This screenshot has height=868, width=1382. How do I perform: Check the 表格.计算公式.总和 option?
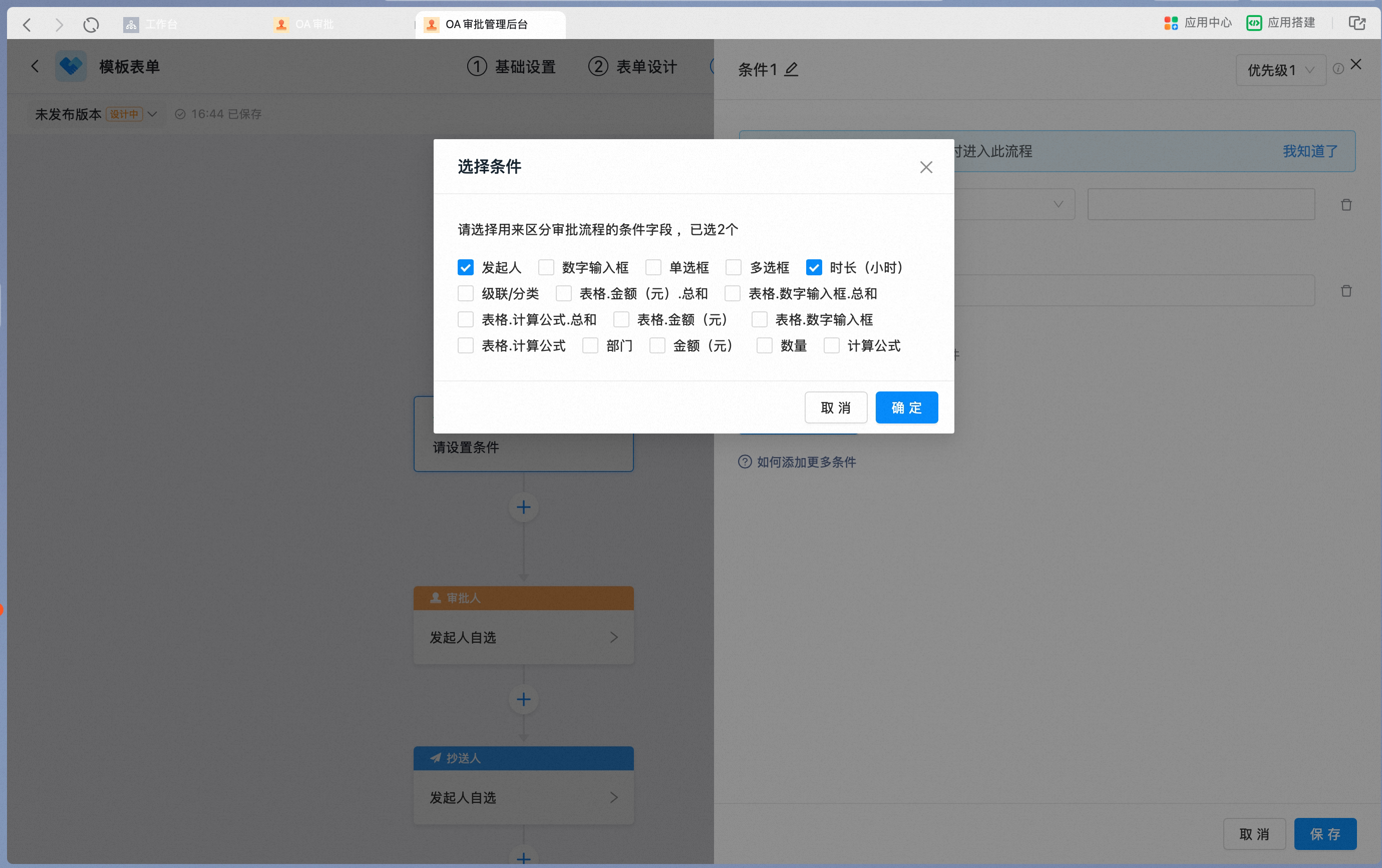(466, 319)
